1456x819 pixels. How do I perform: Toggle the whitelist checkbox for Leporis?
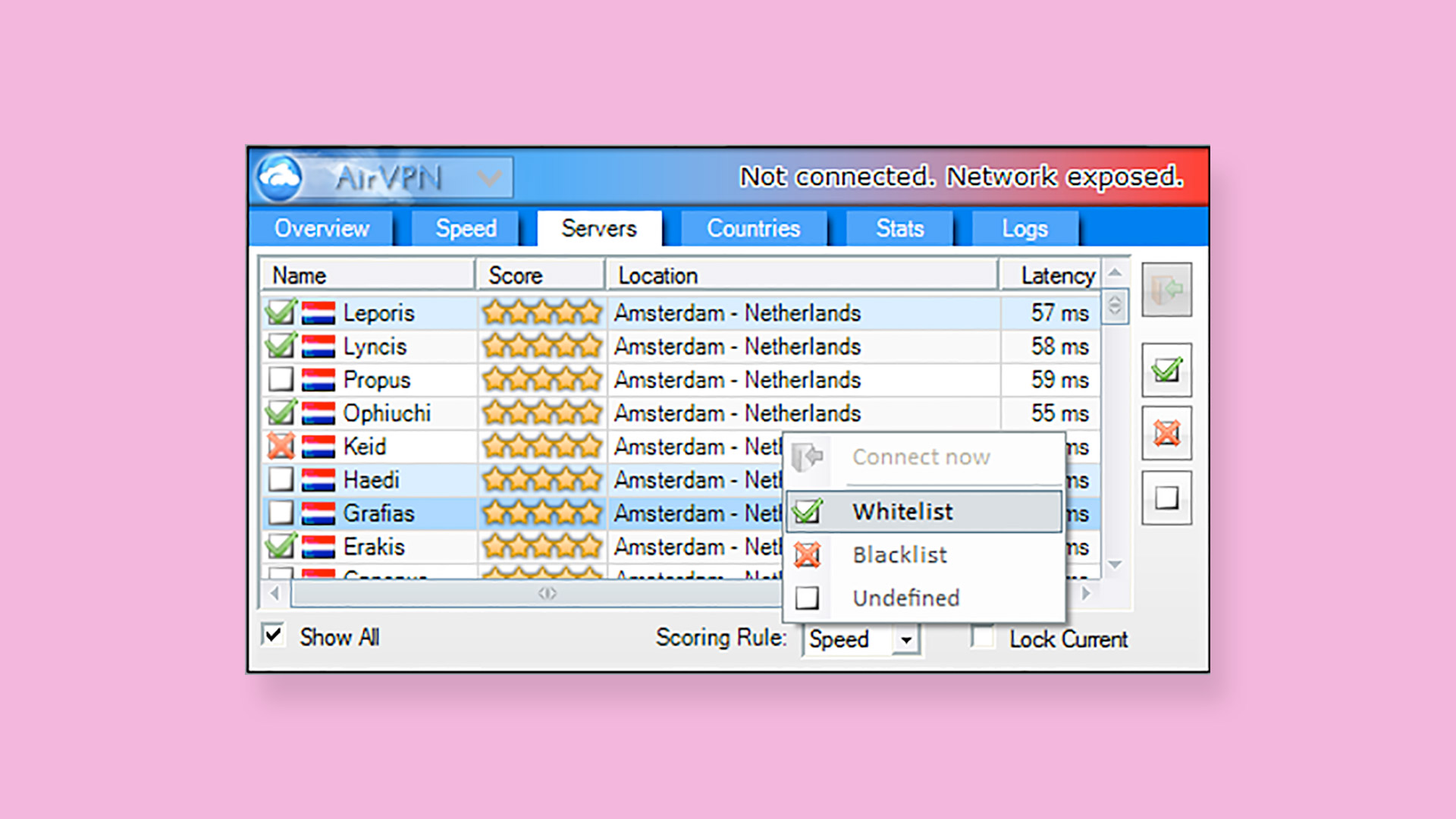click(x=281, y=312)
